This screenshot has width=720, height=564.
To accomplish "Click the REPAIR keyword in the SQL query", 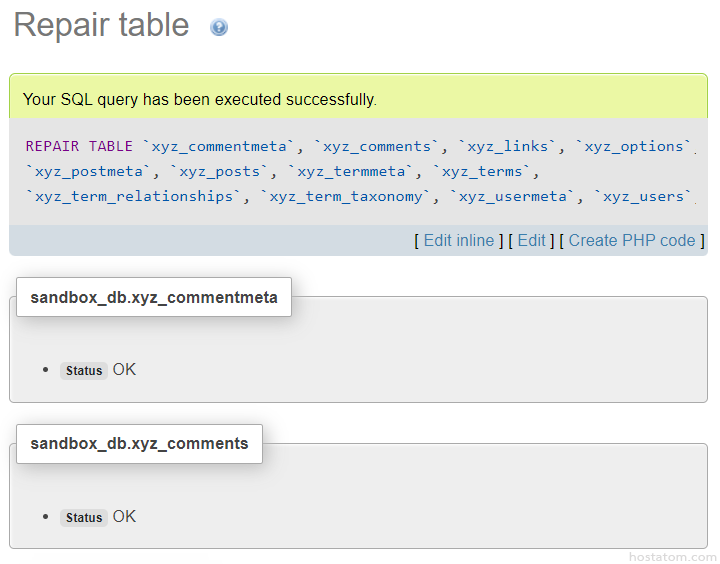I will coord(52,146).
